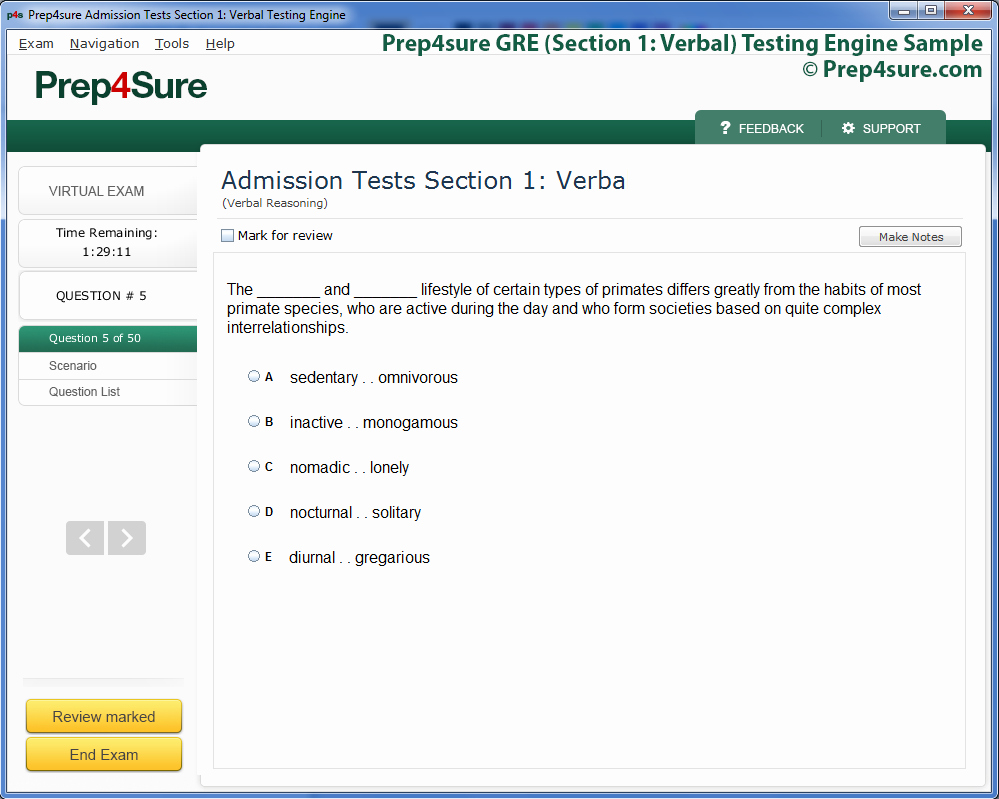Image resolution: width=999 pixels, height=799 pixels.
Task: Open the Exam menu
Action: [x=36, y=43]
